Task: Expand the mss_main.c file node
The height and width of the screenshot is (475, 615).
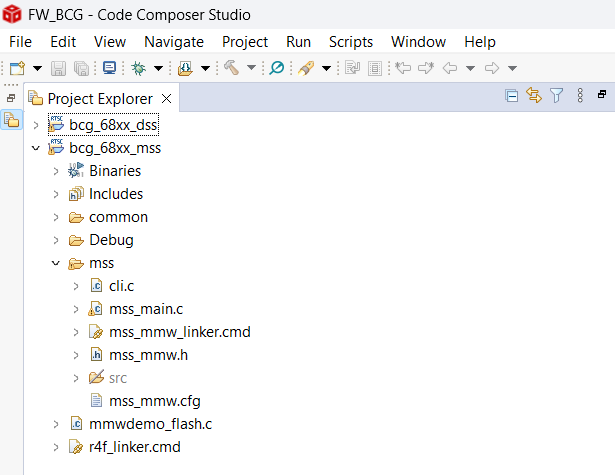Action: (76, 310)
